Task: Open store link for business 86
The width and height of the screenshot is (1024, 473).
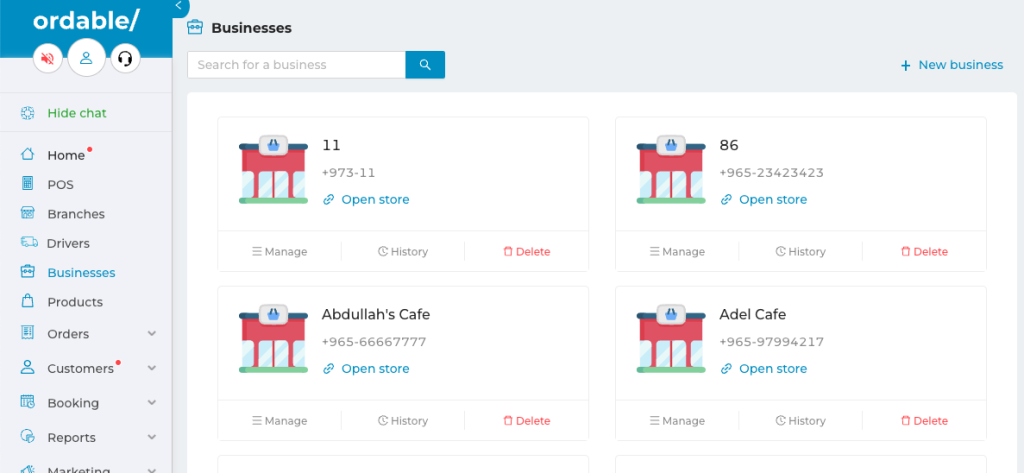Action: coord(764,200)
